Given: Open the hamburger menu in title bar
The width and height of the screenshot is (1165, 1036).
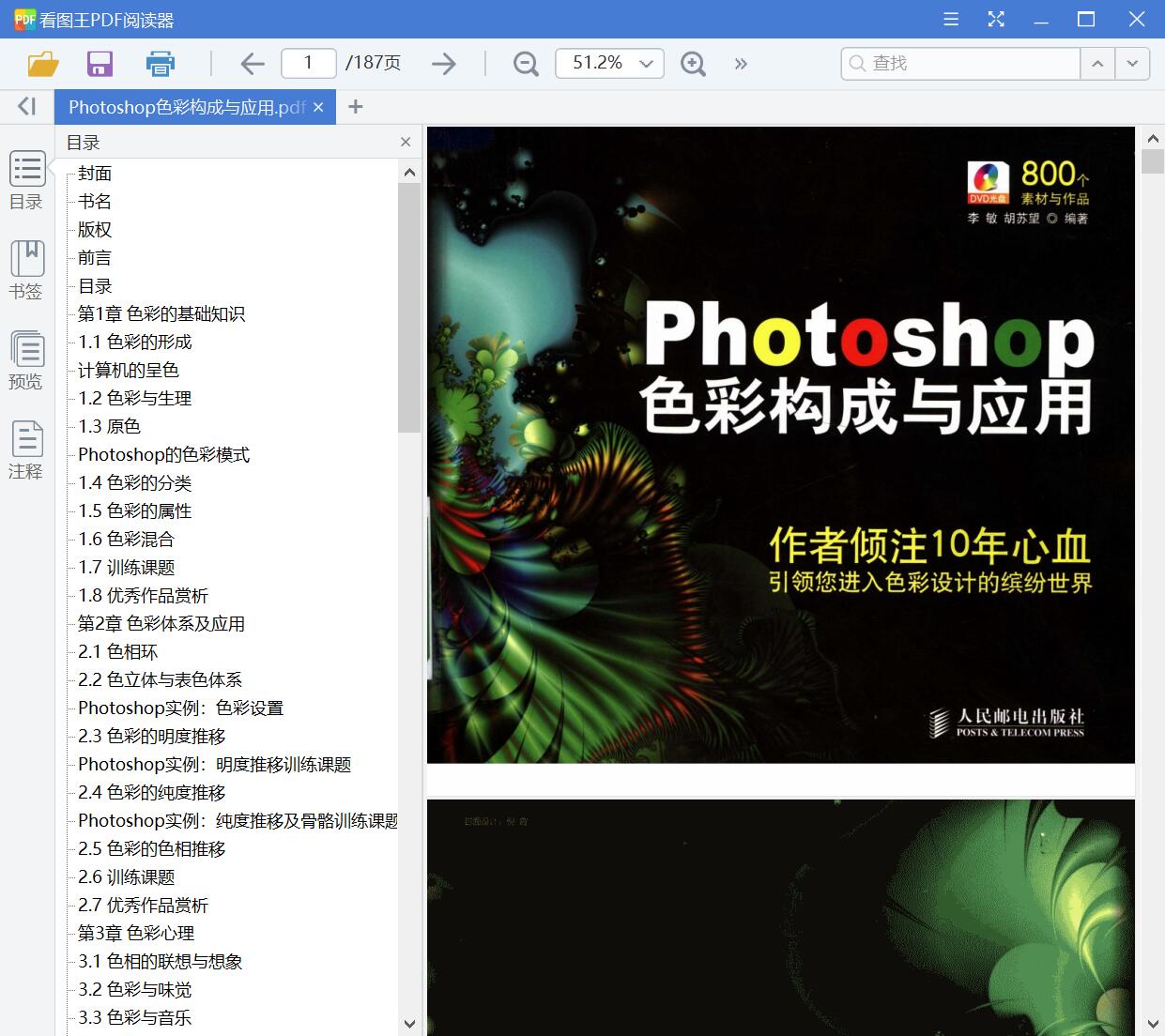Looking at the screenshot, I should pyautogui.click(x=951, y=19).
